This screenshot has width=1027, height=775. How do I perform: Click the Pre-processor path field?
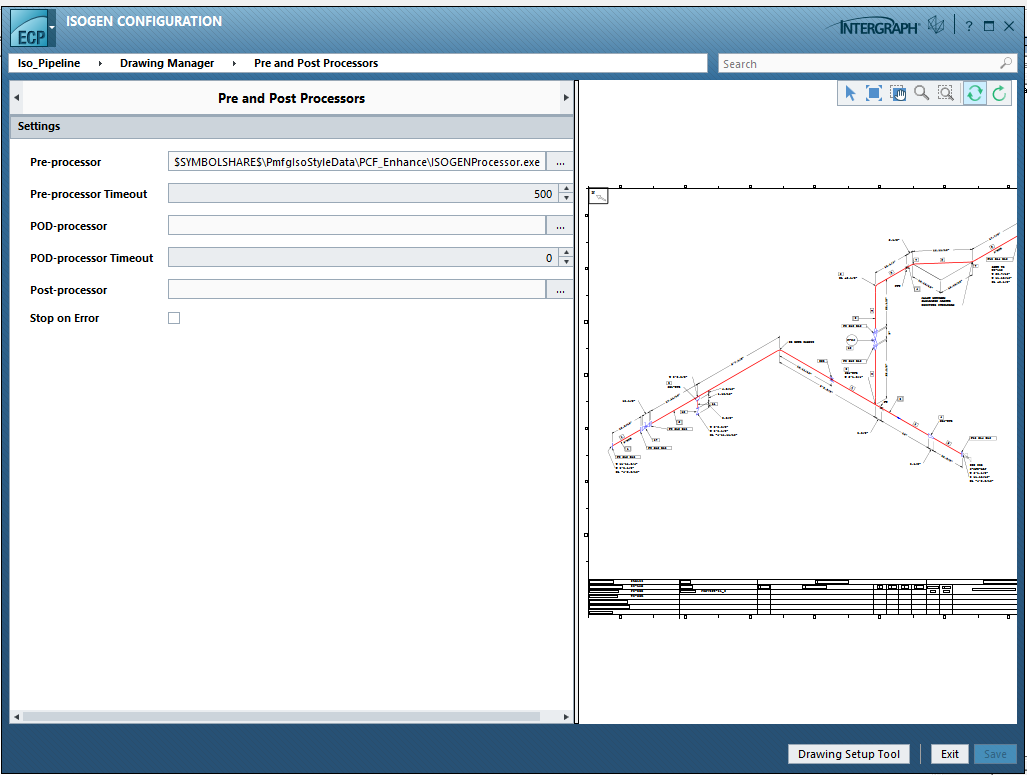pos(357,162)
